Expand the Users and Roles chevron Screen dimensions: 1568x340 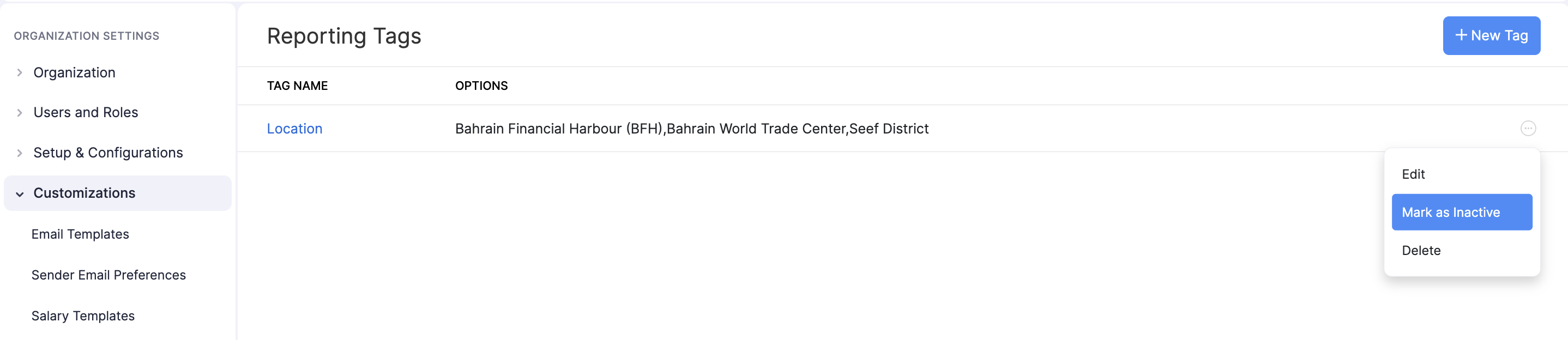coord(20,113)
